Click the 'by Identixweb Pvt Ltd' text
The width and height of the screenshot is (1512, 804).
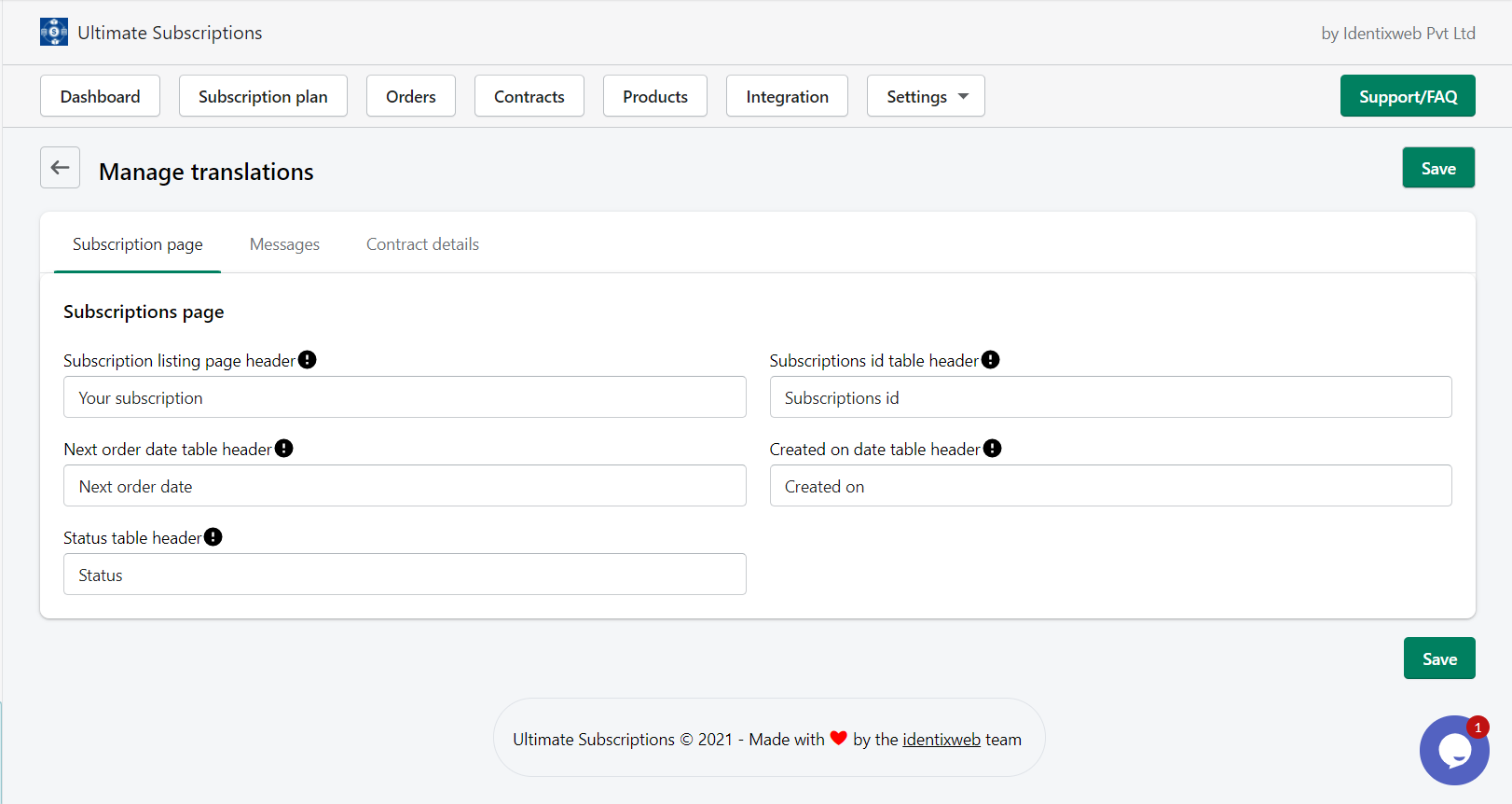coord(1398,34)
